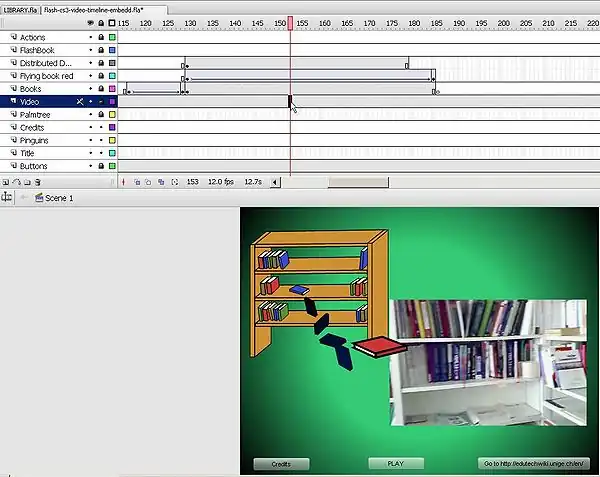This screenshot has width=600, height=477.
Task: Click the Books layer outline color swatch
Action: pos(112,89)
